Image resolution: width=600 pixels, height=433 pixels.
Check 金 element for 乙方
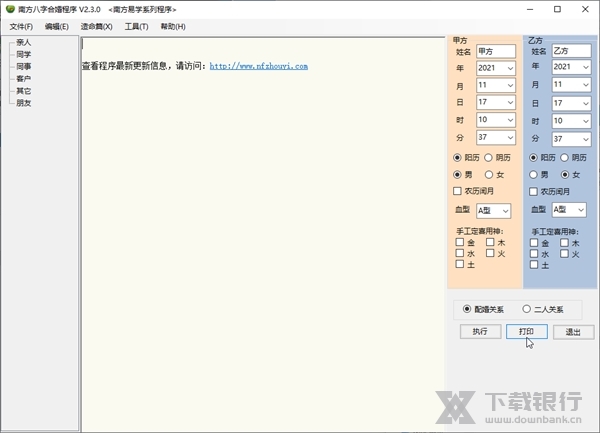pyautogui.click(x=534, y=243)
